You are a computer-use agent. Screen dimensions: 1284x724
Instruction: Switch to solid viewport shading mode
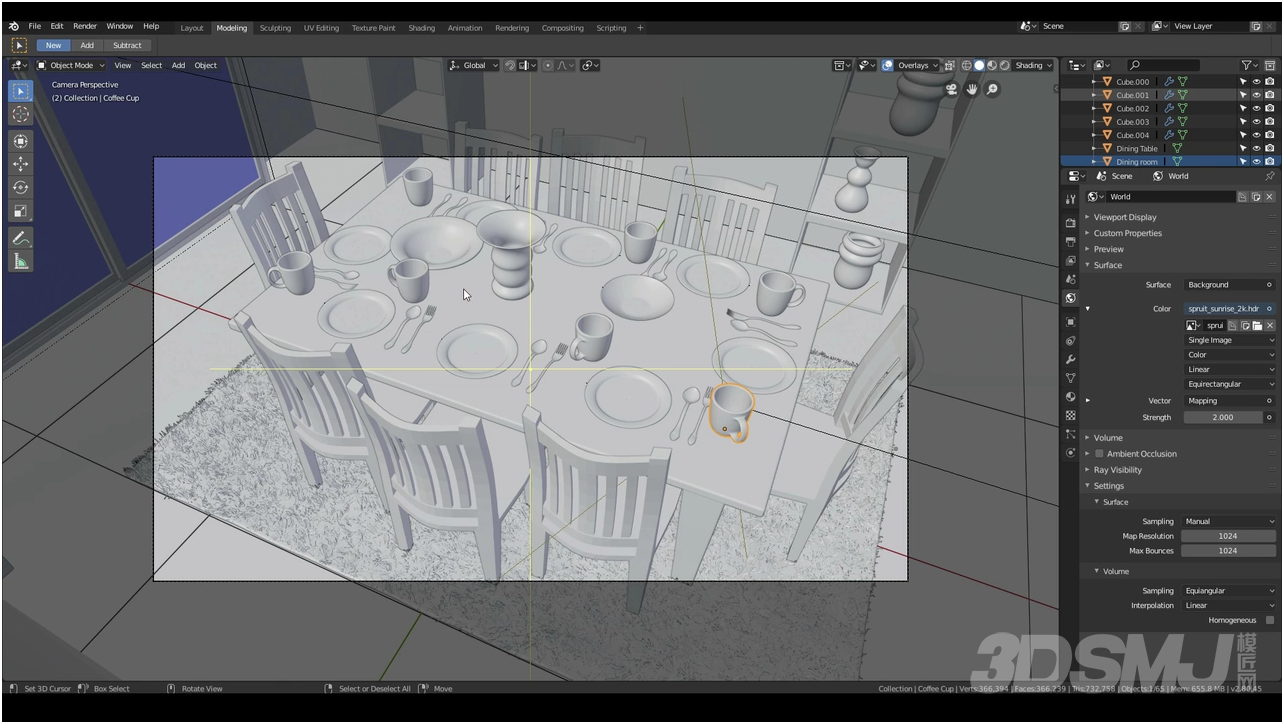point(979,65)
